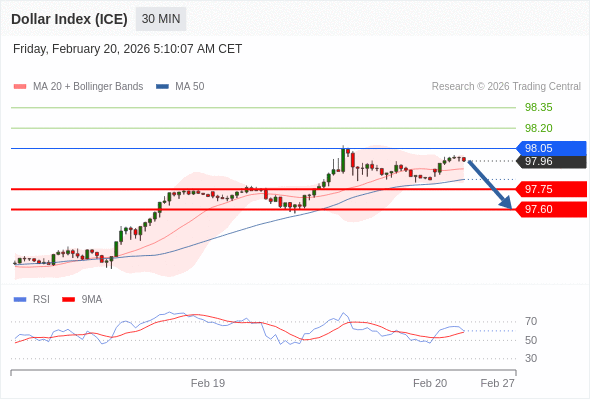The width and height of the screenshot is (590, 400).
Task: Click the 9MA legend red swatch
Action: point(68,300)
